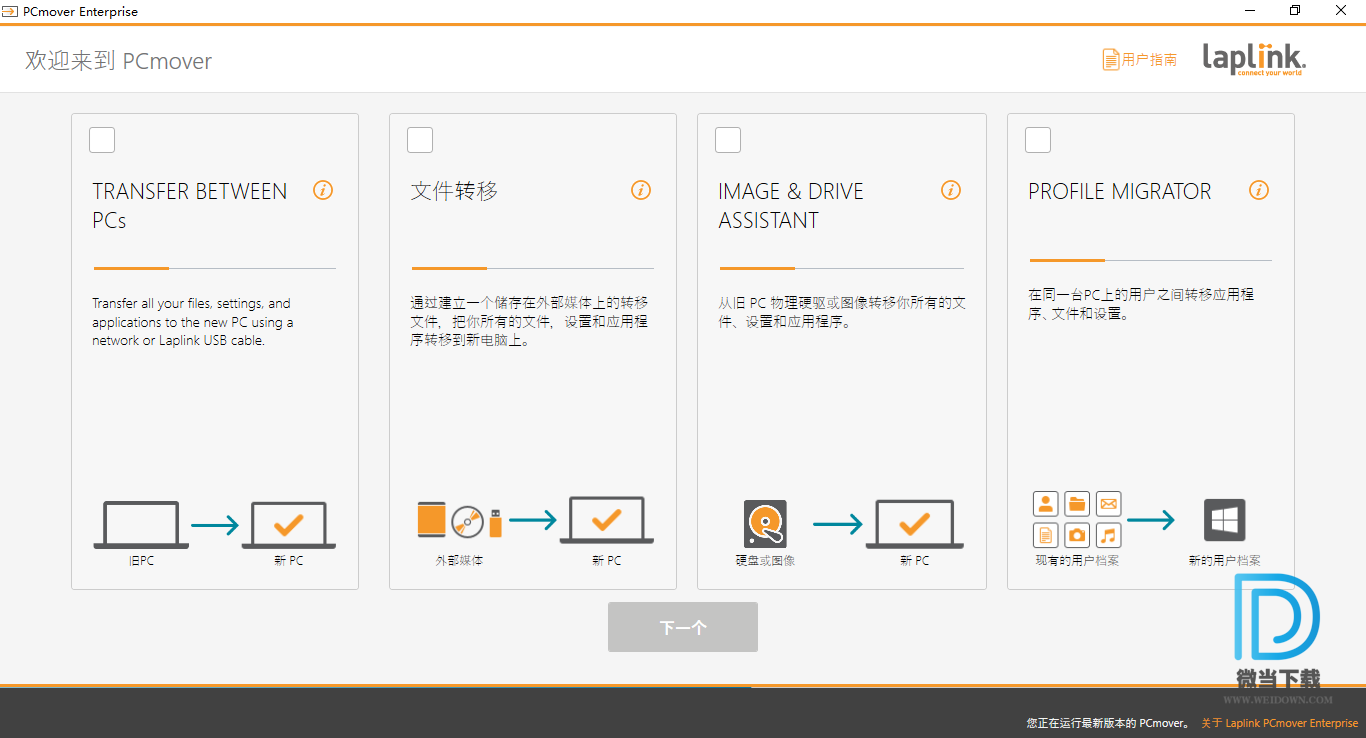Minimize the PCmover Enterprise window
Viewport: 1366px width, 738px height.
[1249, 11]
